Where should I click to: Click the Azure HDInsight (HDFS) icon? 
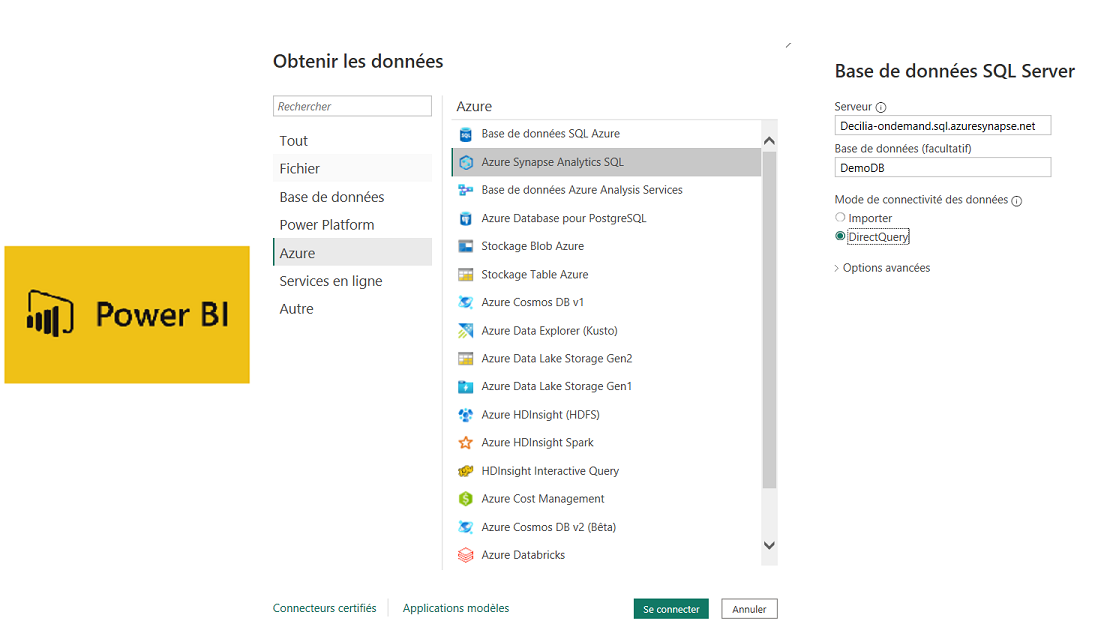click(x=466, y=415)
